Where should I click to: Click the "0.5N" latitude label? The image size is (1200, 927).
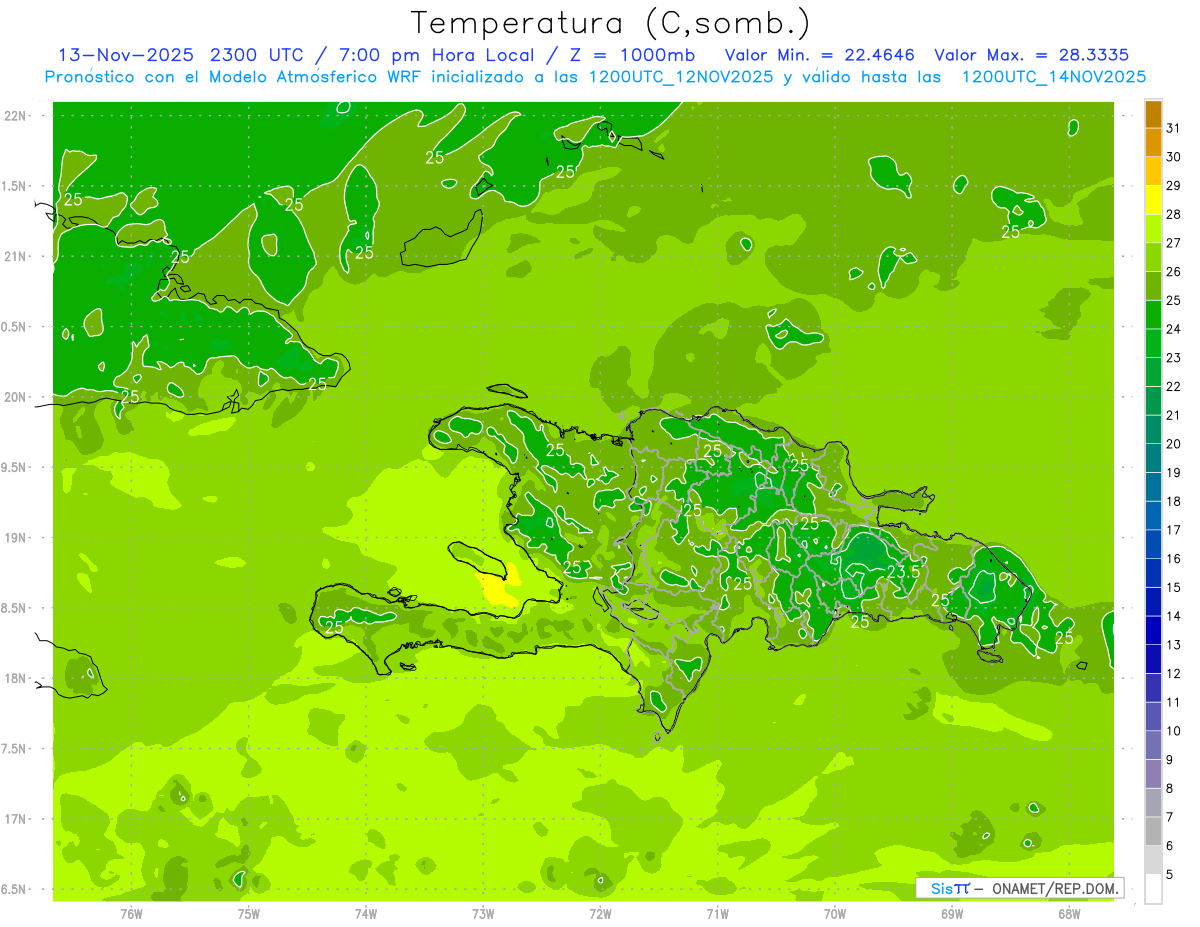pyautogui.click(x=12, y=327)
